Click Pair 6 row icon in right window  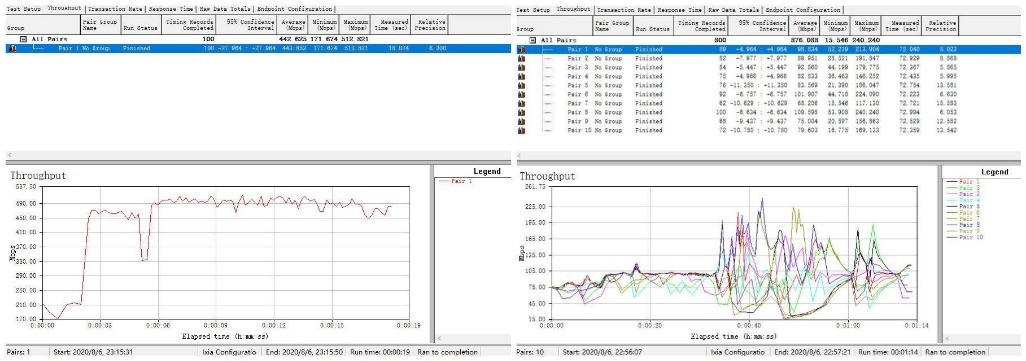point(522,95)
